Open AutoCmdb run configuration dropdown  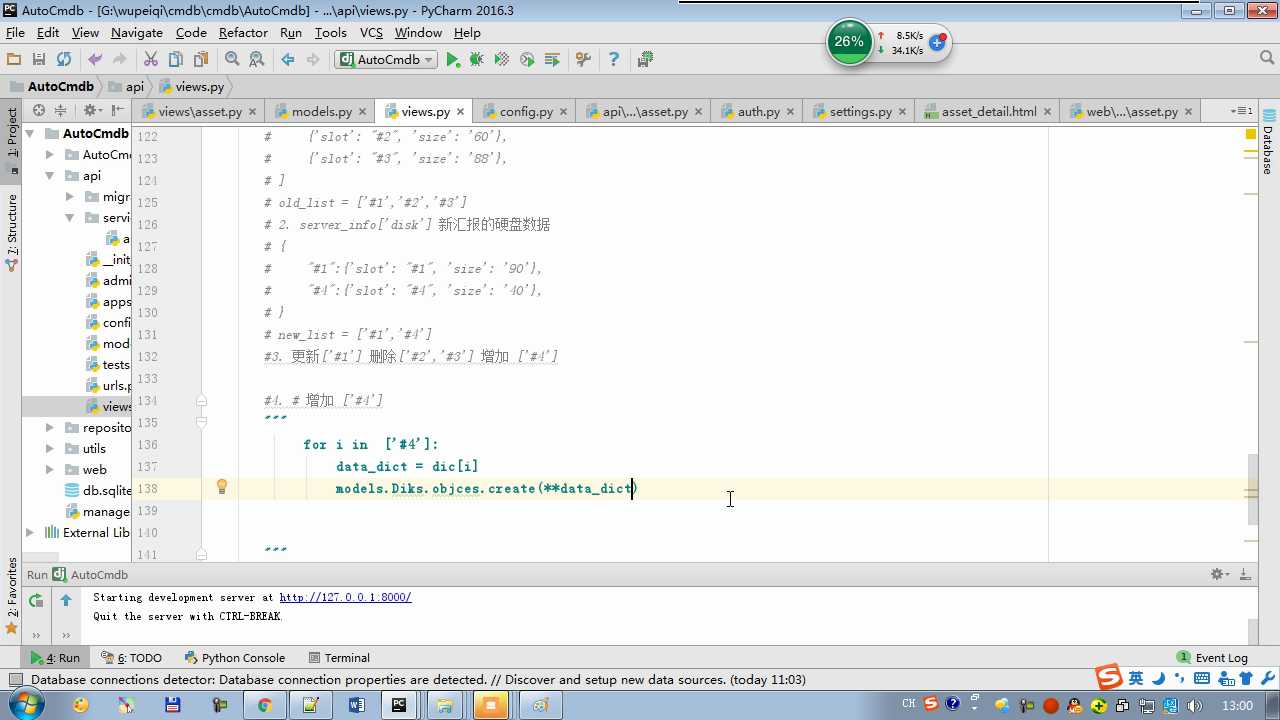click(x=386, y=60)
